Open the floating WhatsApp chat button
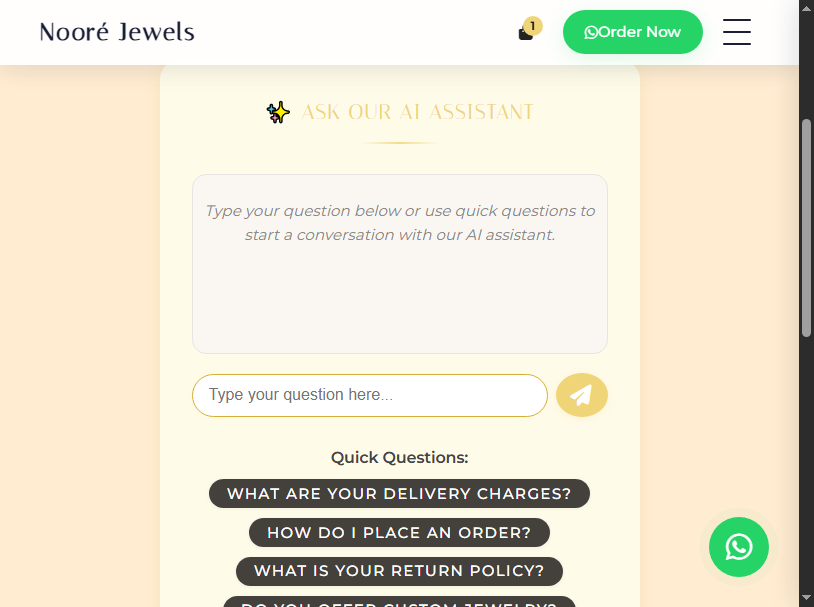Image resolution: width=814 pixels, height=607 pixels. click(738, 547)
